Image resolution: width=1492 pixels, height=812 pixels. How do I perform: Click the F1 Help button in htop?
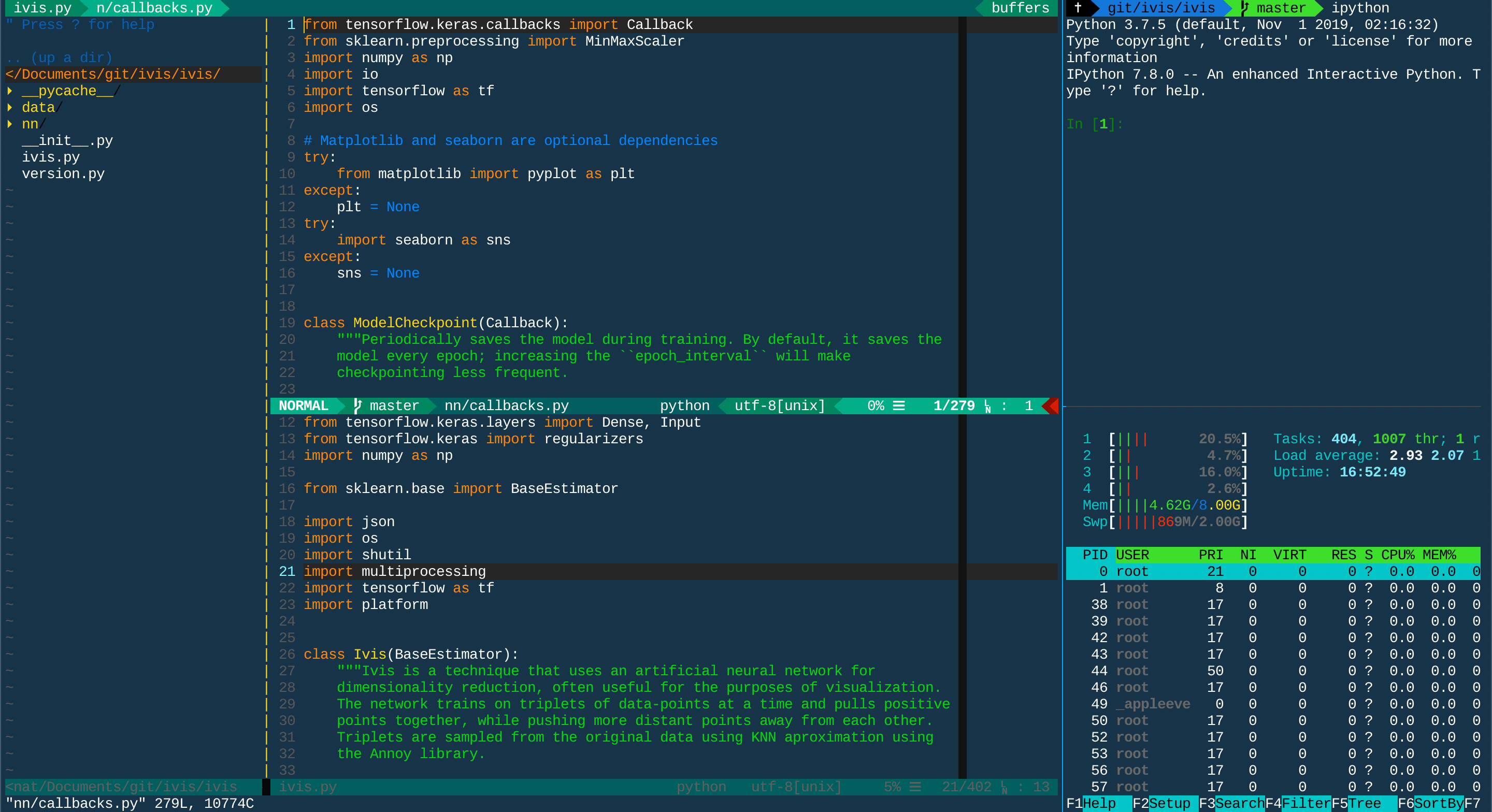point(1098,804)
